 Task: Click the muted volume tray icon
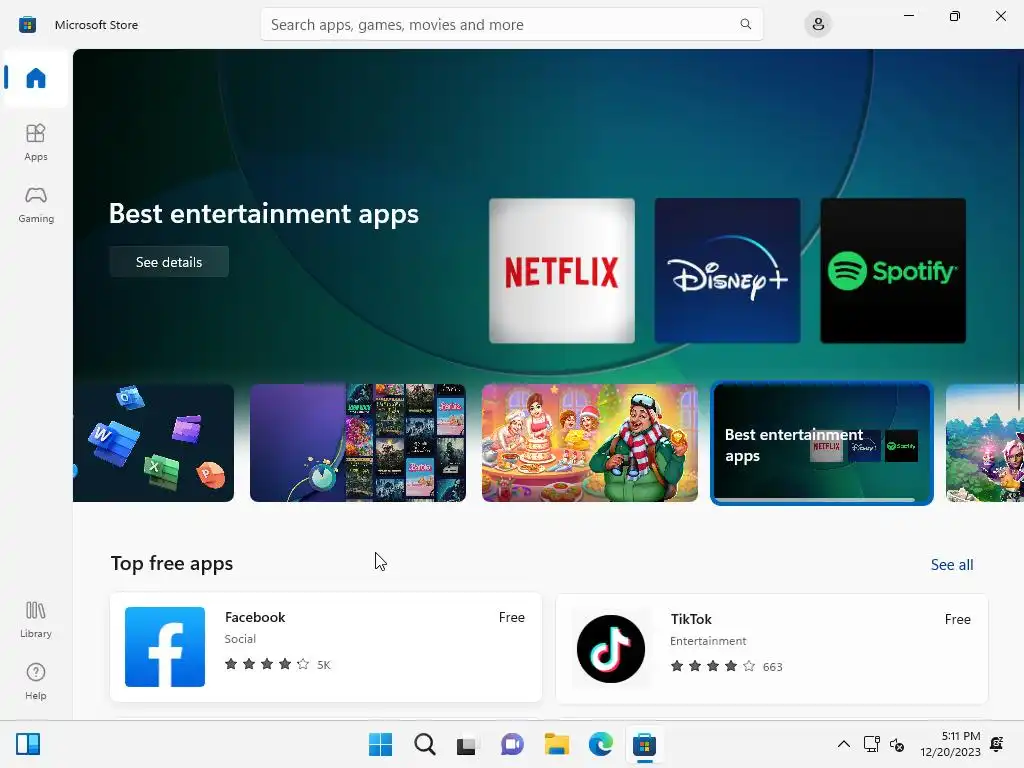898,744
